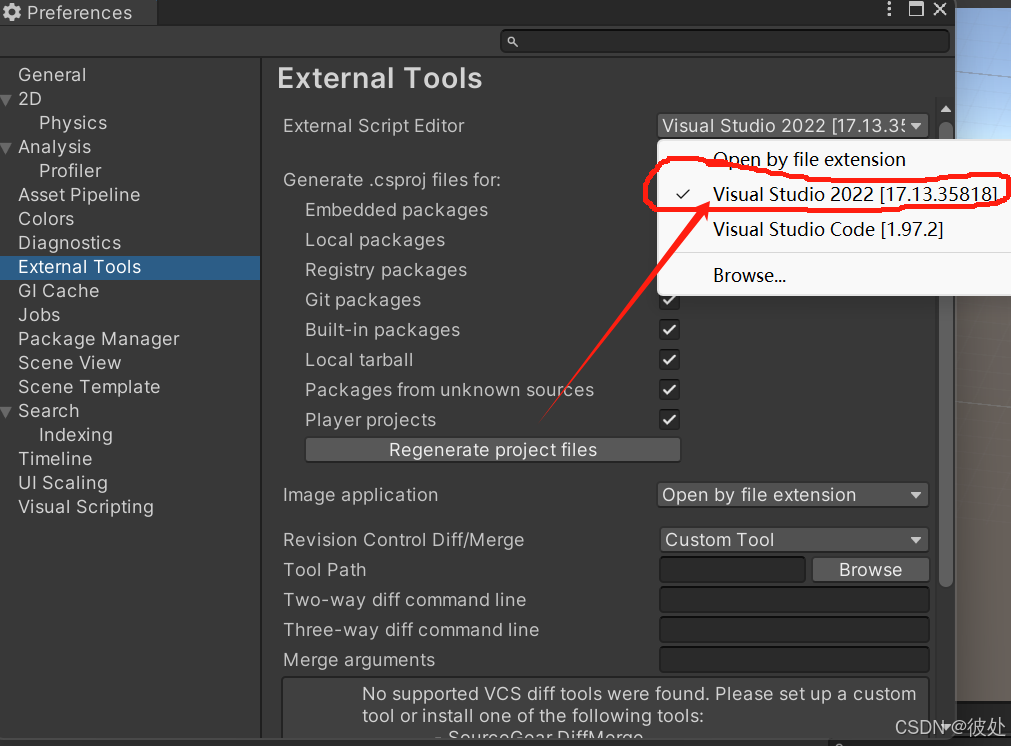Viewport: 1011px width, 746px height.
Task: Click the Local packages label
Action: pyautogui.click(x=375, y=240)
